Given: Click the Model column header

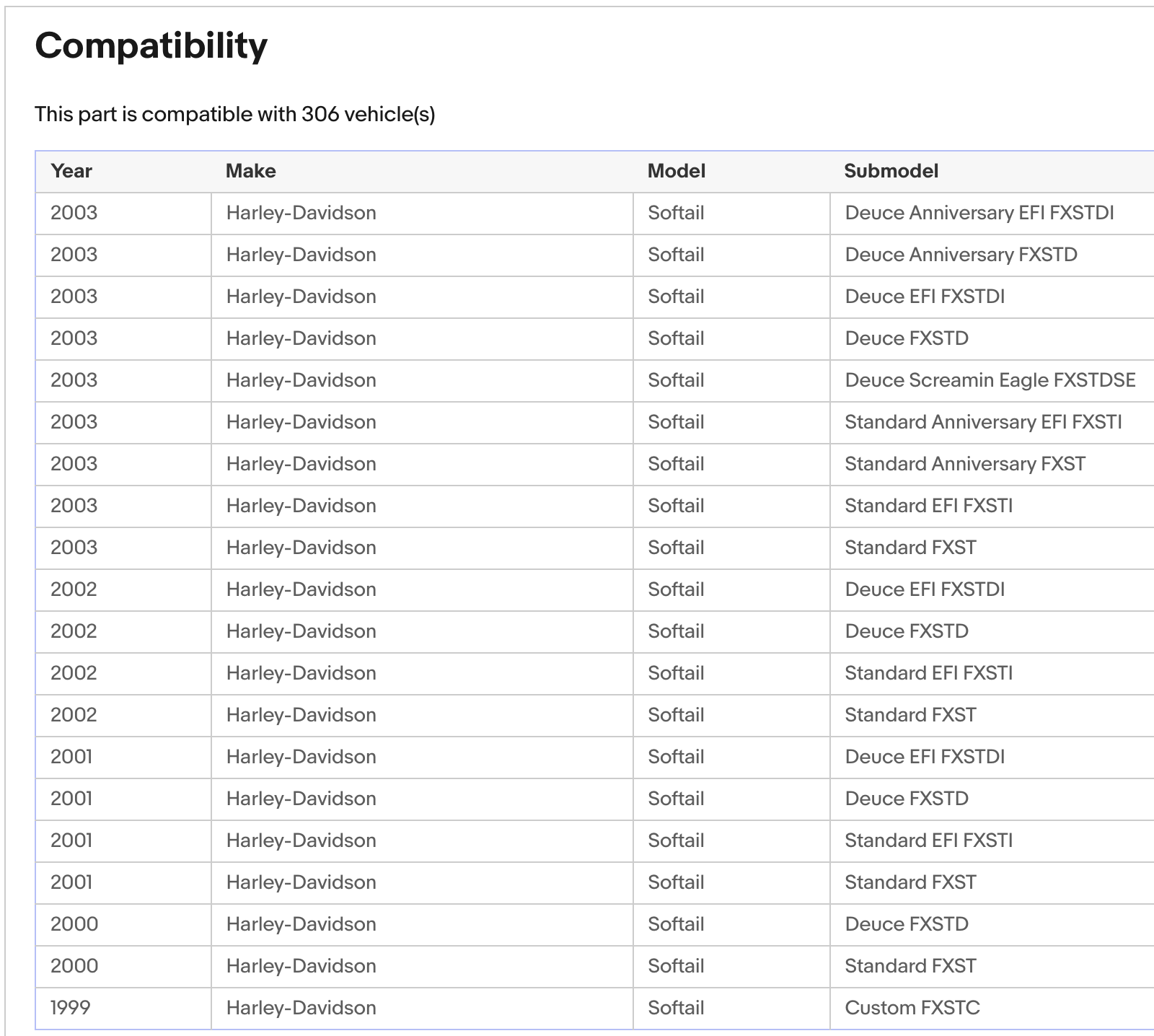Looking at the screenshot, I should 676,171.
